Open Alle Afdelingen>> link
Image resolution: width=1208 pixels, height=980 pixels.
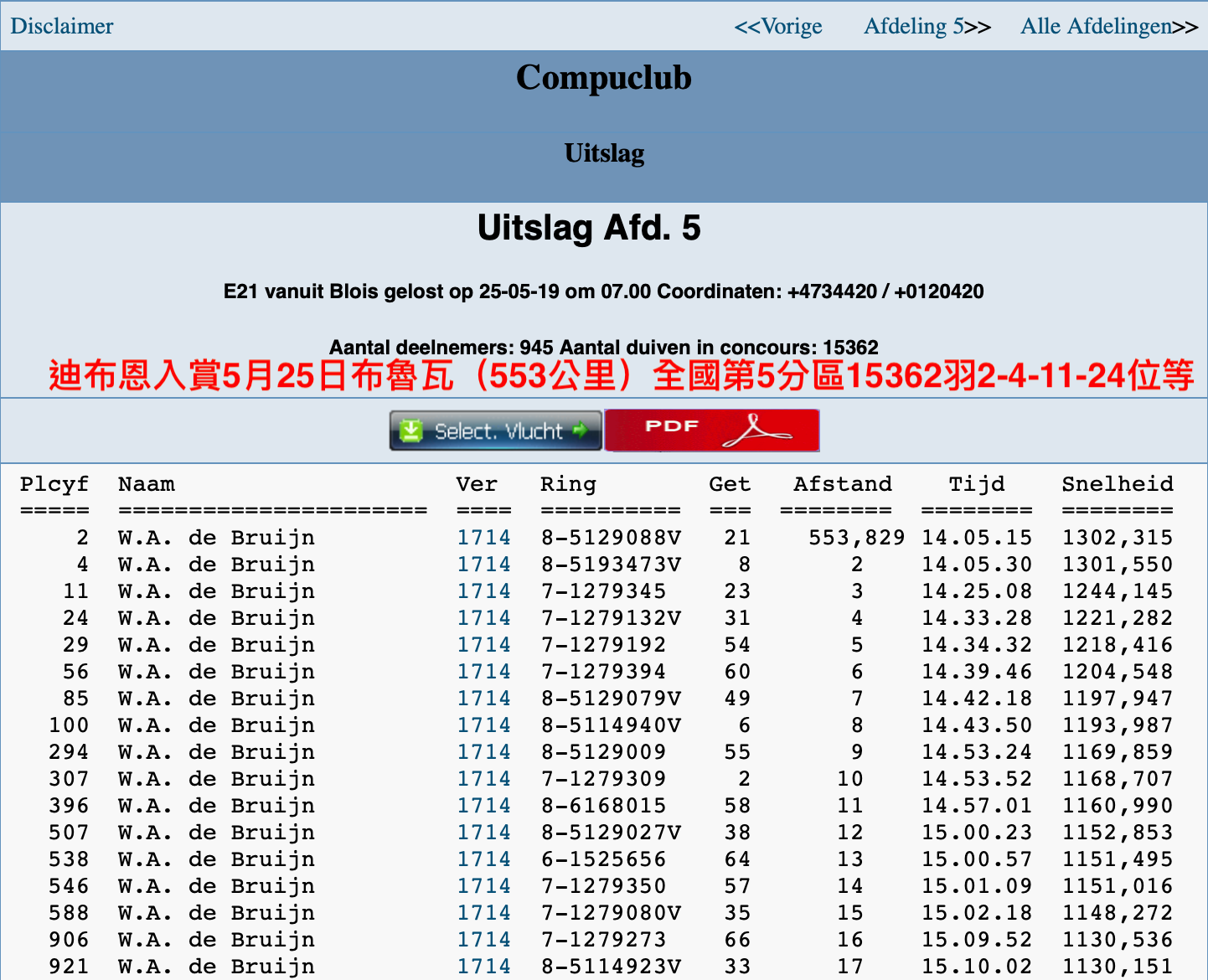click(1109, 26)
